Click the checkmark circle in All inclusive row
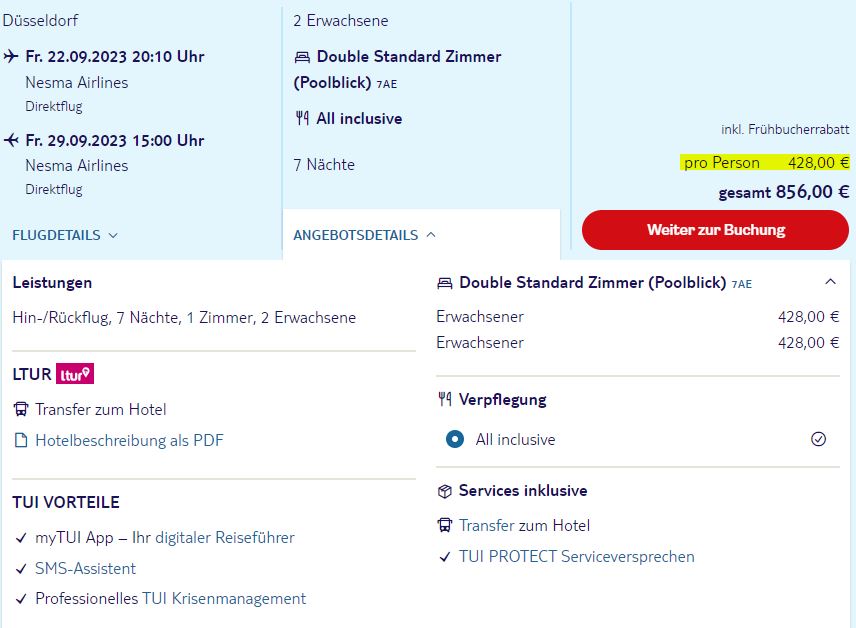856x628 pixels. [818, 439]
